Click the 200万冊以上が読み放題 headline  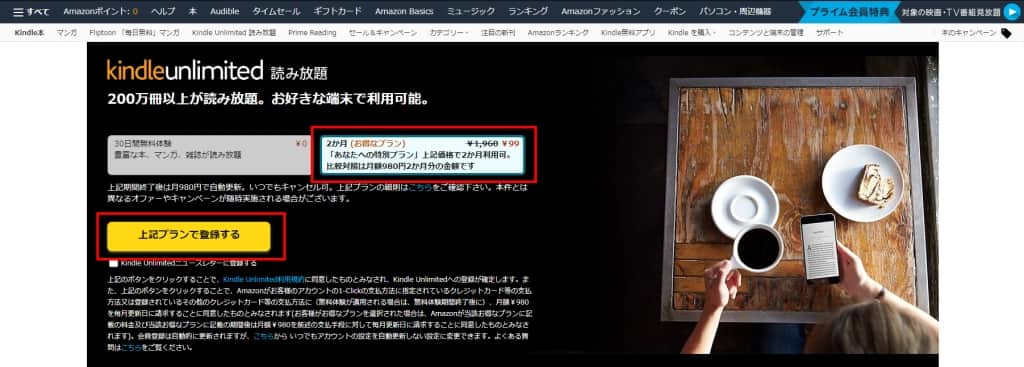pyautogui.click(x=269, y=100)
